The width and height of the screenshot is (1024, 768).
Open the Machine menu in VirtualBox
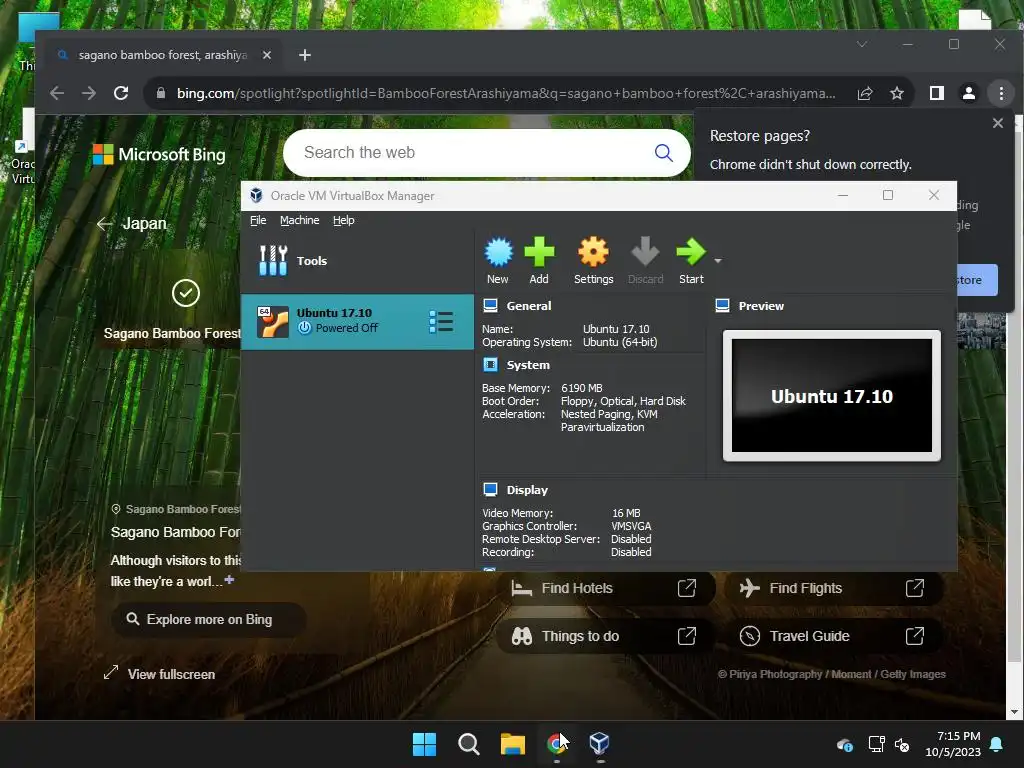[x=300, y=220]
